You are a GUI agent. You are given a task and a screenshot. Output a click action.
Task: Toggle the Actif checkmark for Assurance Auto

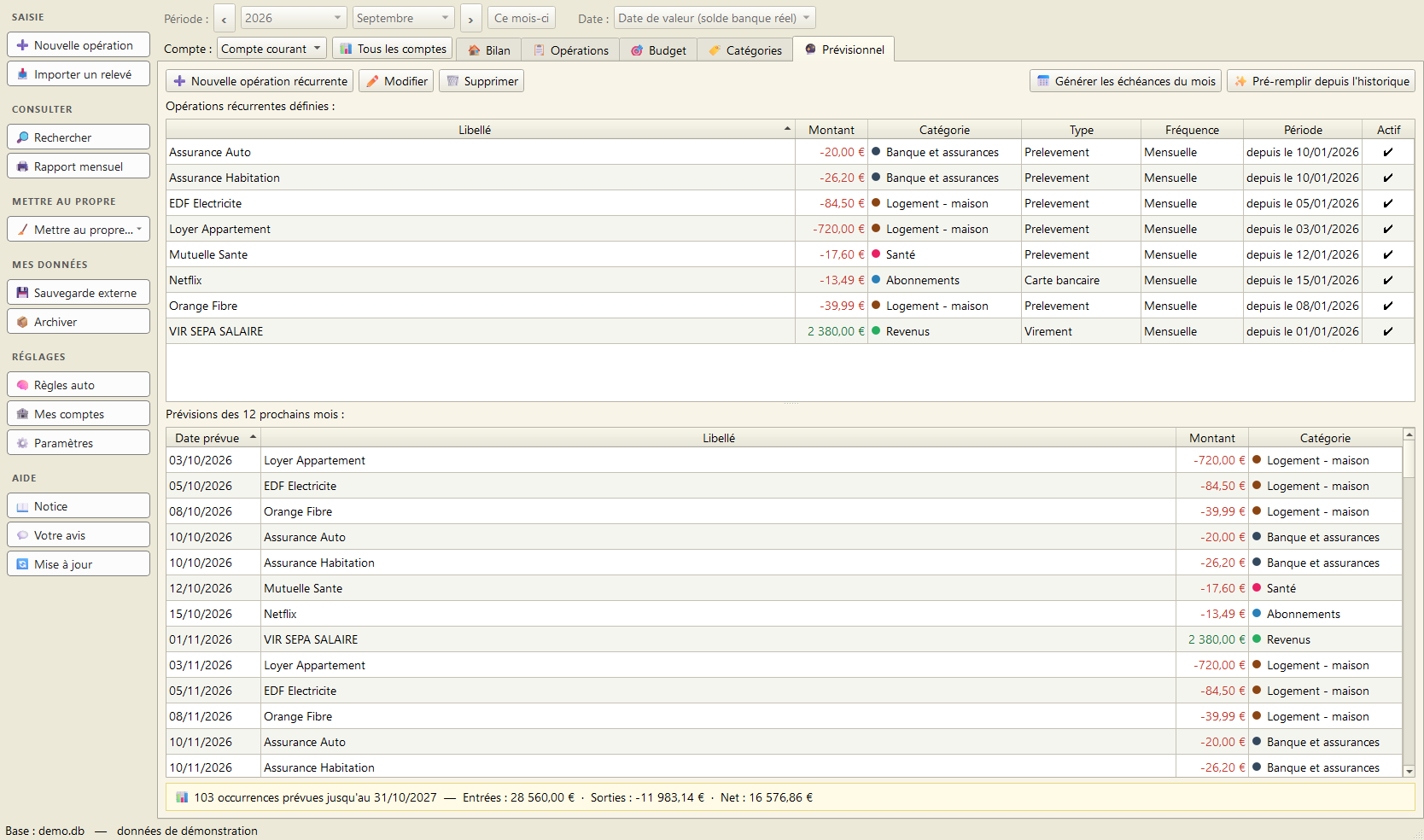[1388, 152]
